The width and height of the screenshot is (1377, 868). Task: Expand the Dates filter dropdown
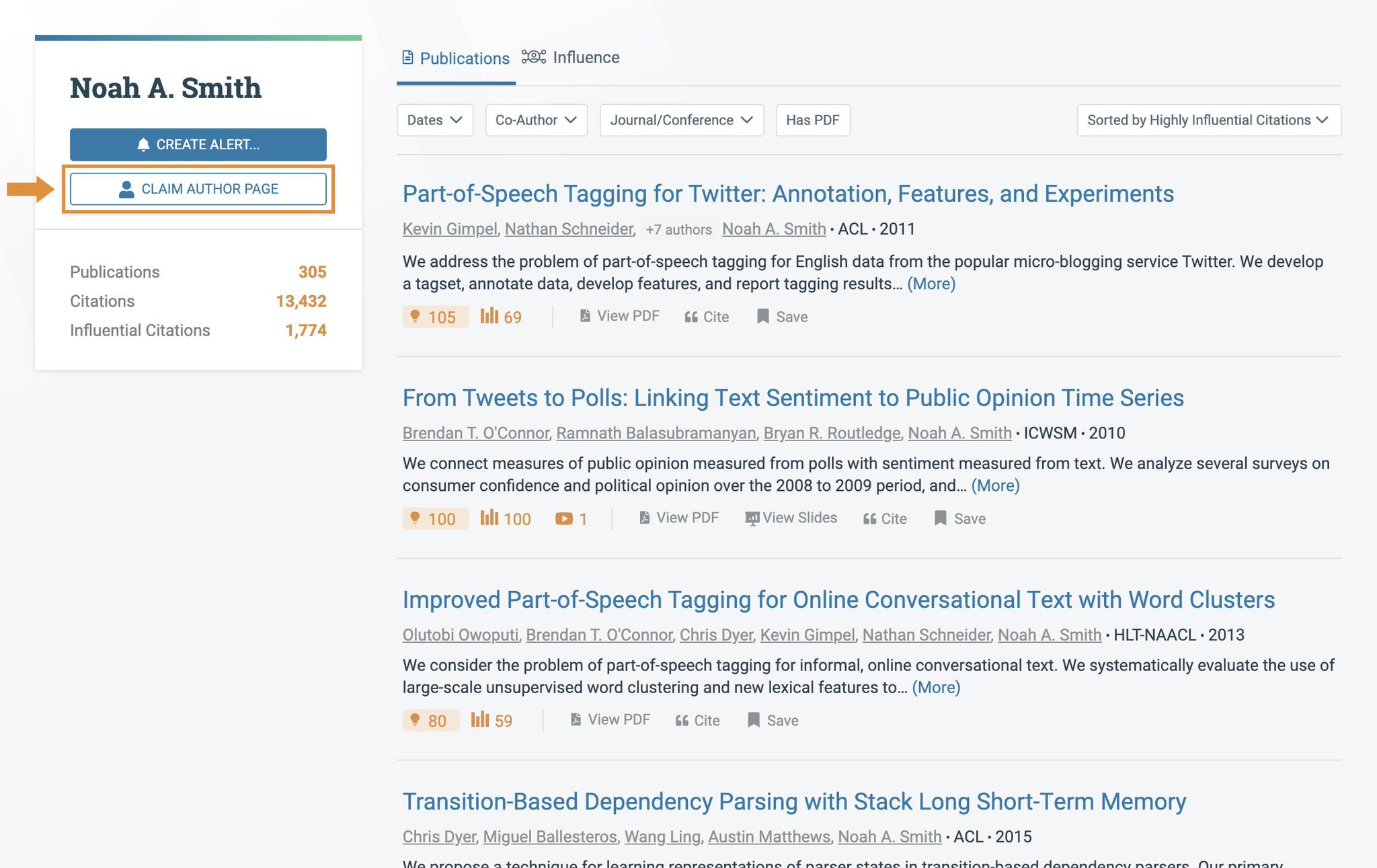click(435, 120)
